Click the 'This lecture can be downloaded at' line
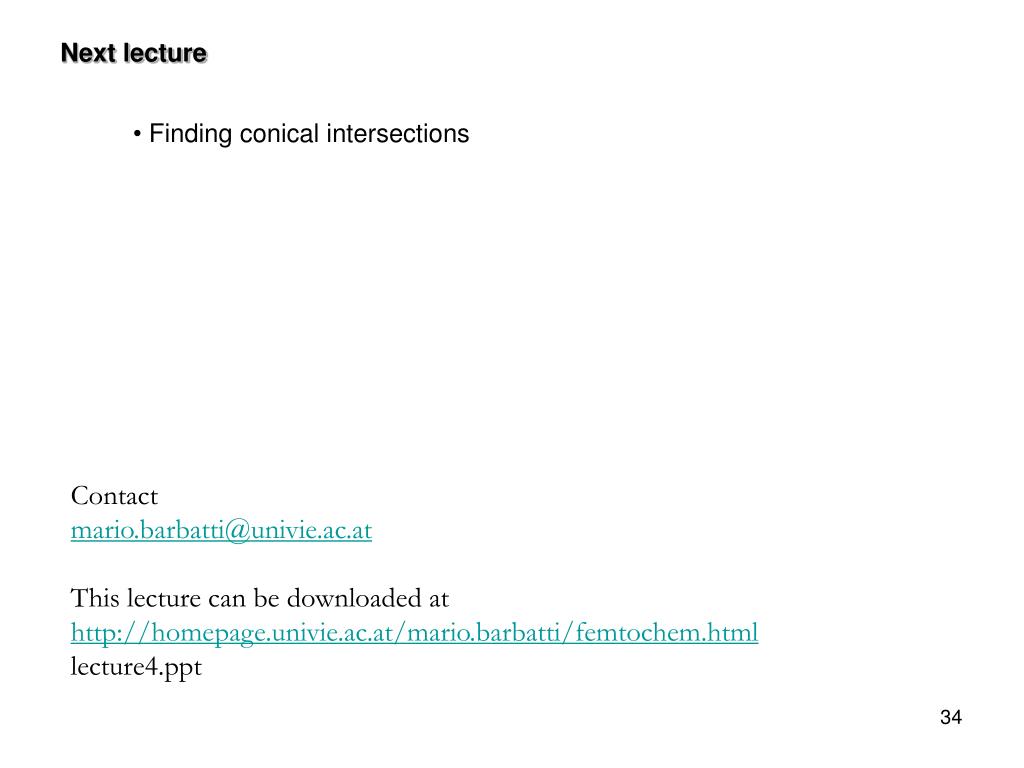Screen dimensions: 1024x768 click(x=260, y=598)
